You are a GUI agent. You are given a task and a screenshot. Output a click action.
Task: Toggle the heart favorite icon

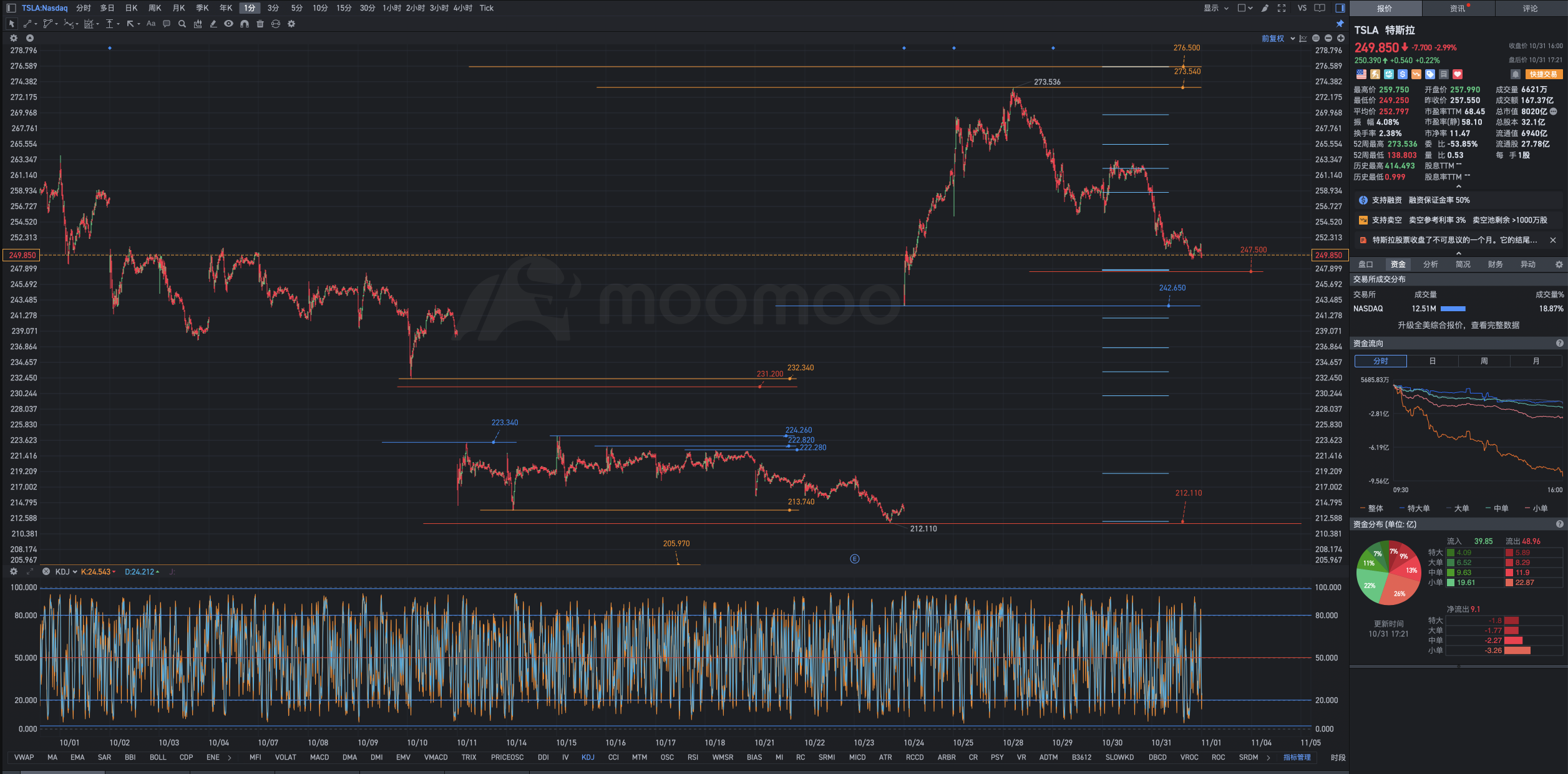point(1458,74)
